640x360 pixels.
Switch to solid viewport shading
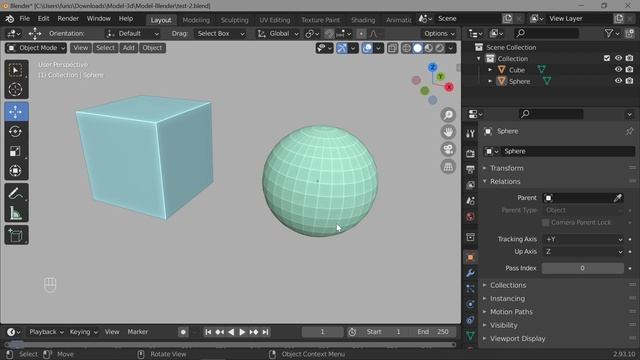[x=418, y=48]
